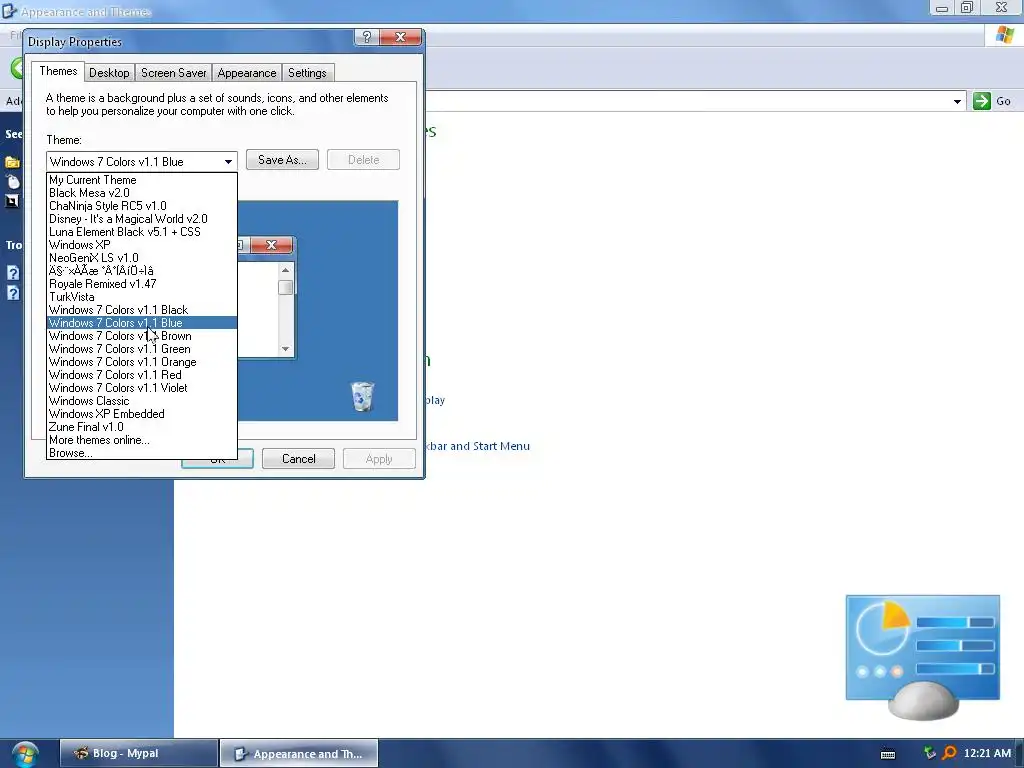Go to the Settings tab
This screenshot has height=768, width=1024.
[307, 72]
